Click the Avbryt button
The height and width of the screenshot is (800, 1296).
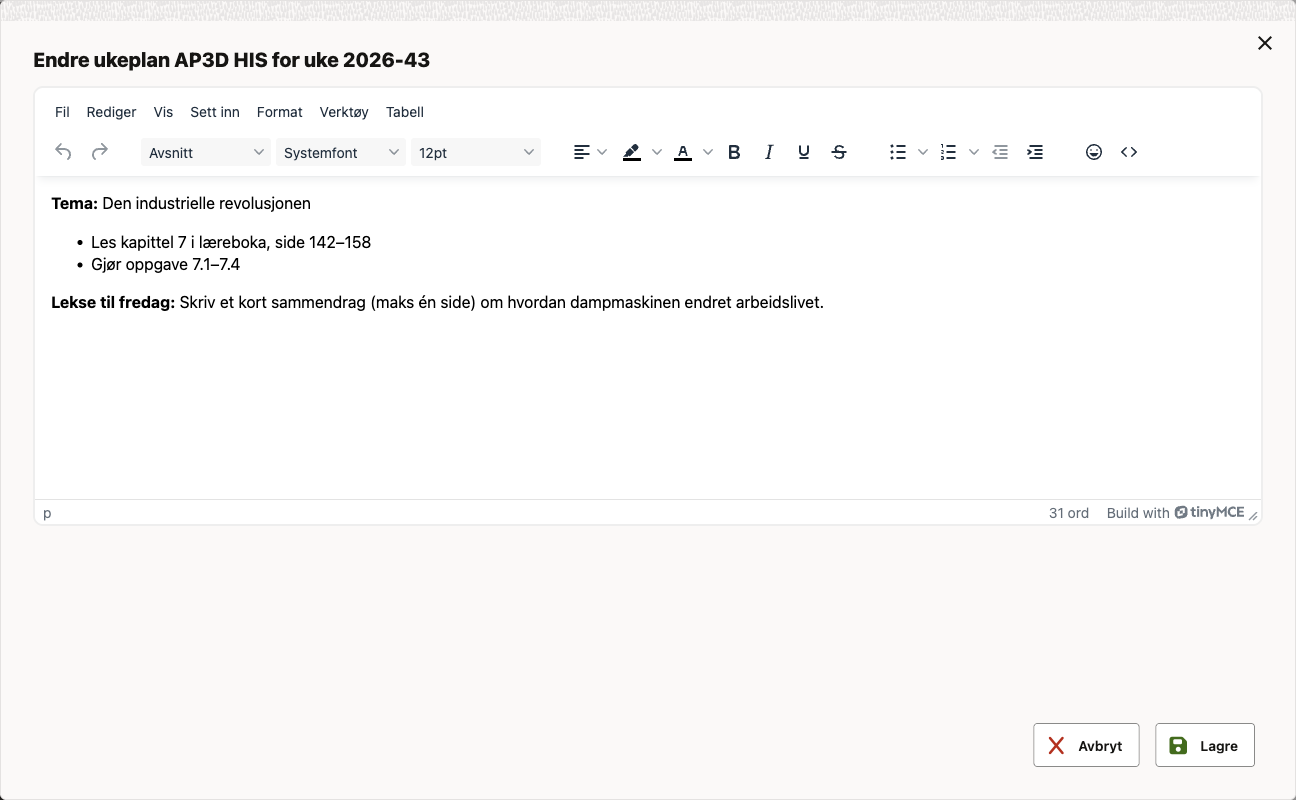click(1086, 745)
